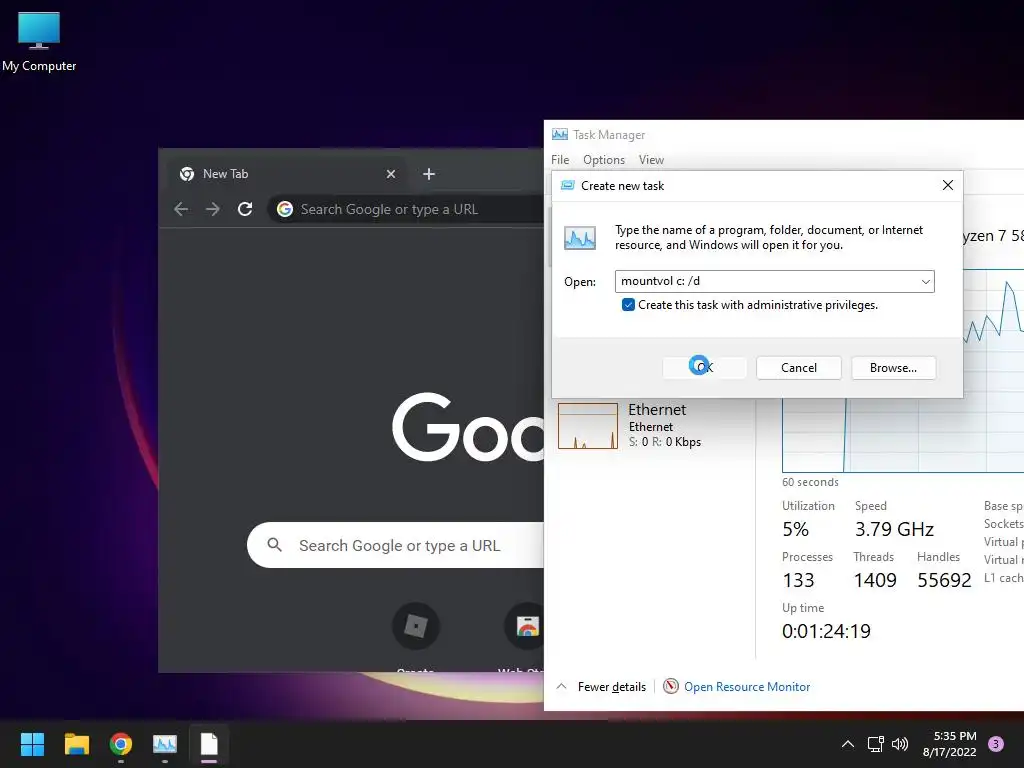Image resolution: width=1024 pixels, height=768 pixels.
Task: Select the blank document taskbar icon
Action: (x=209, y=744)
